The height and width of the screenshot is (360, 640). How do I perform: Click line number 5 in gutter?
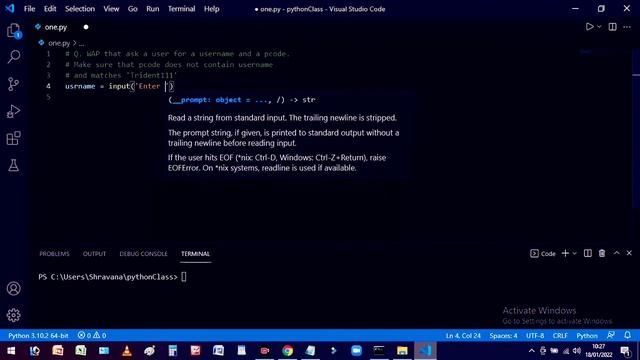point(49,97)
